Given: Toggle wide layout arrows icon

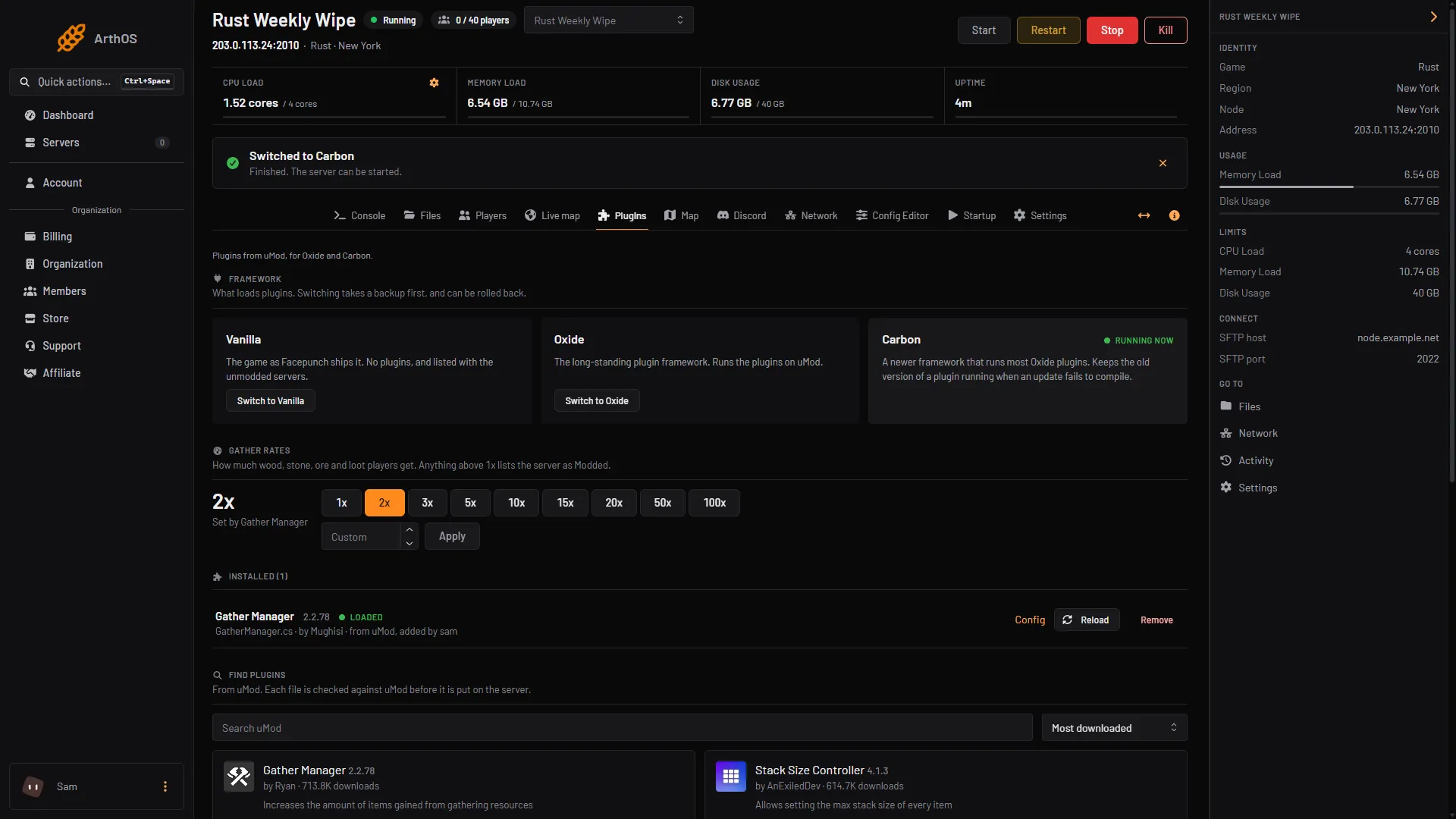Looking at the screenshot, I should (x=1144, y=215).
